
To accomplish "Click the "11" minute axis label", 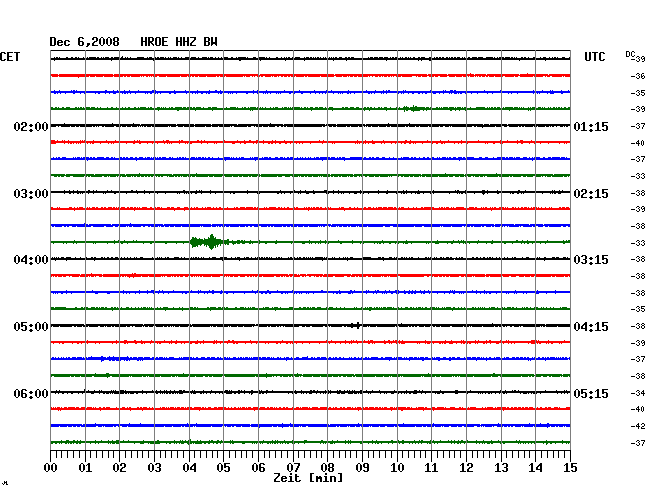I will pos(431,468).
